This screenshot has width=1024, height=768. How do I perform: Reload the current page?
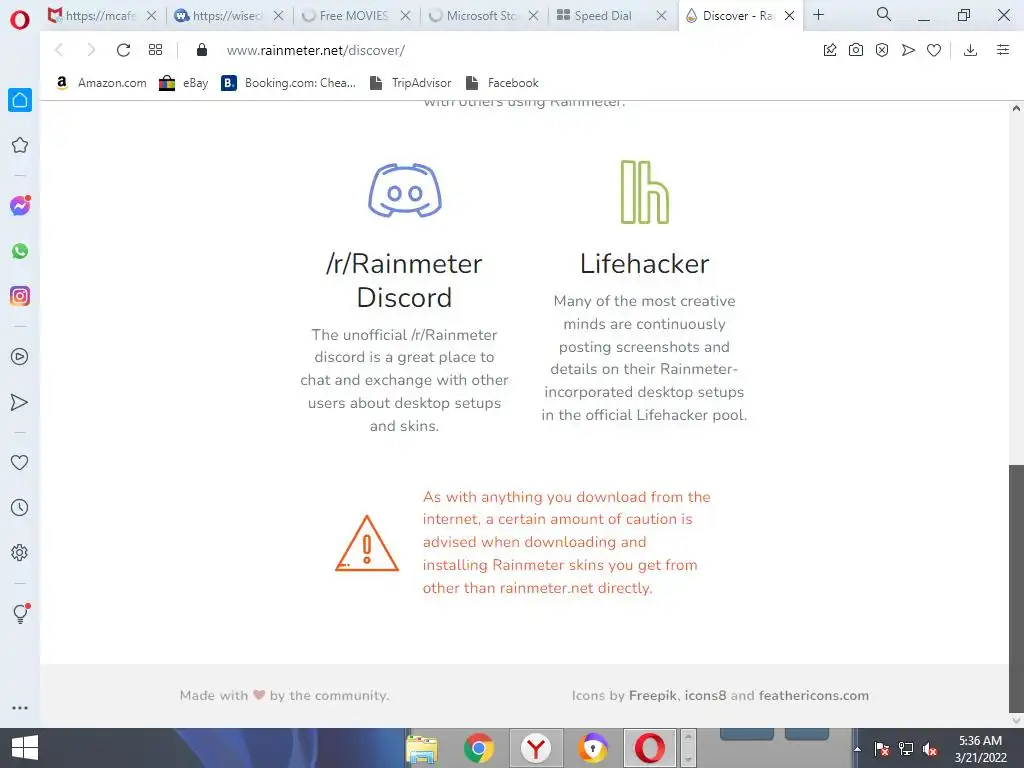point(123,50)
